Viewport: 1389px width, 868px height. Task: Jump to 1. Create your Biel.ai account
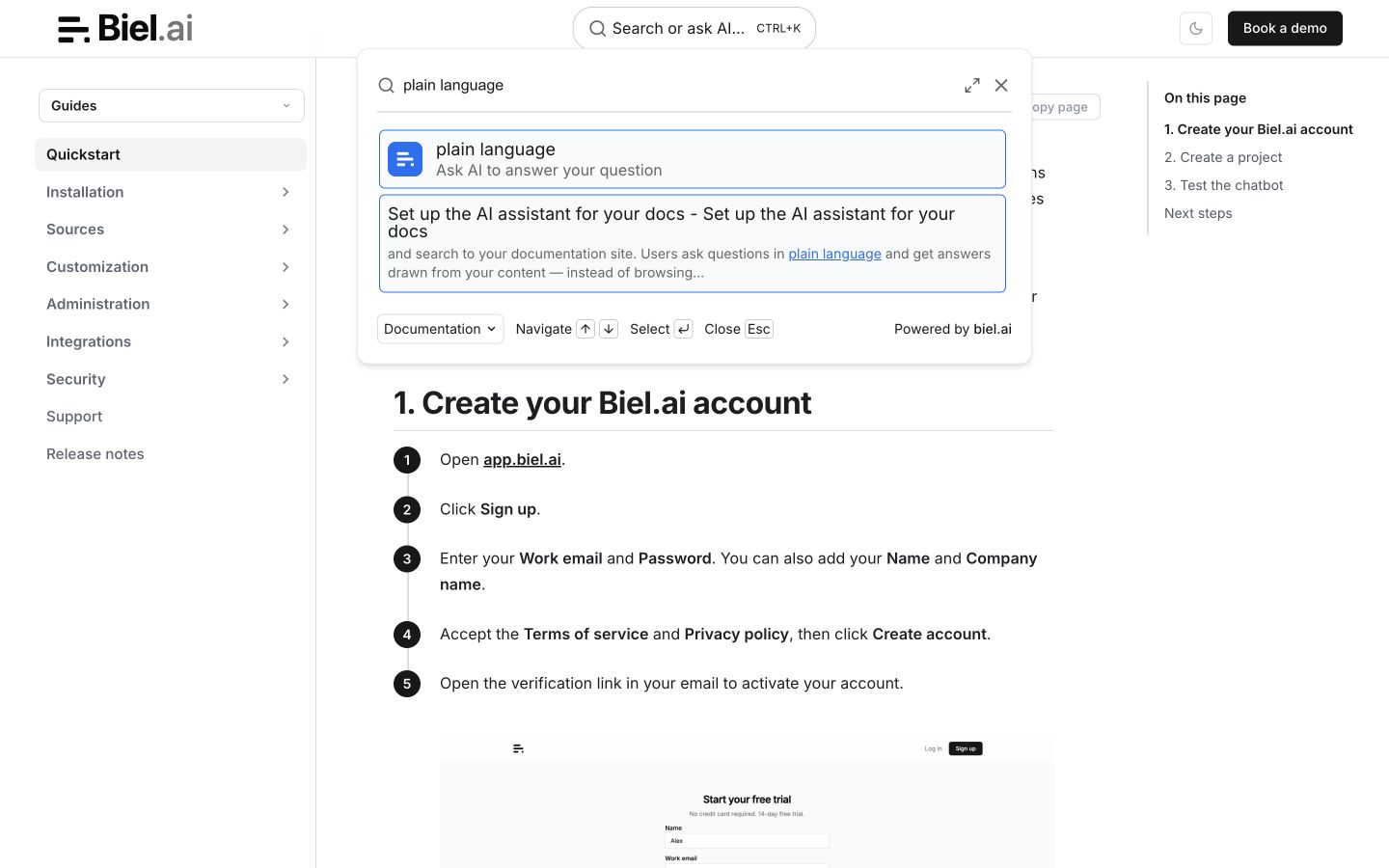[1259, 129]
